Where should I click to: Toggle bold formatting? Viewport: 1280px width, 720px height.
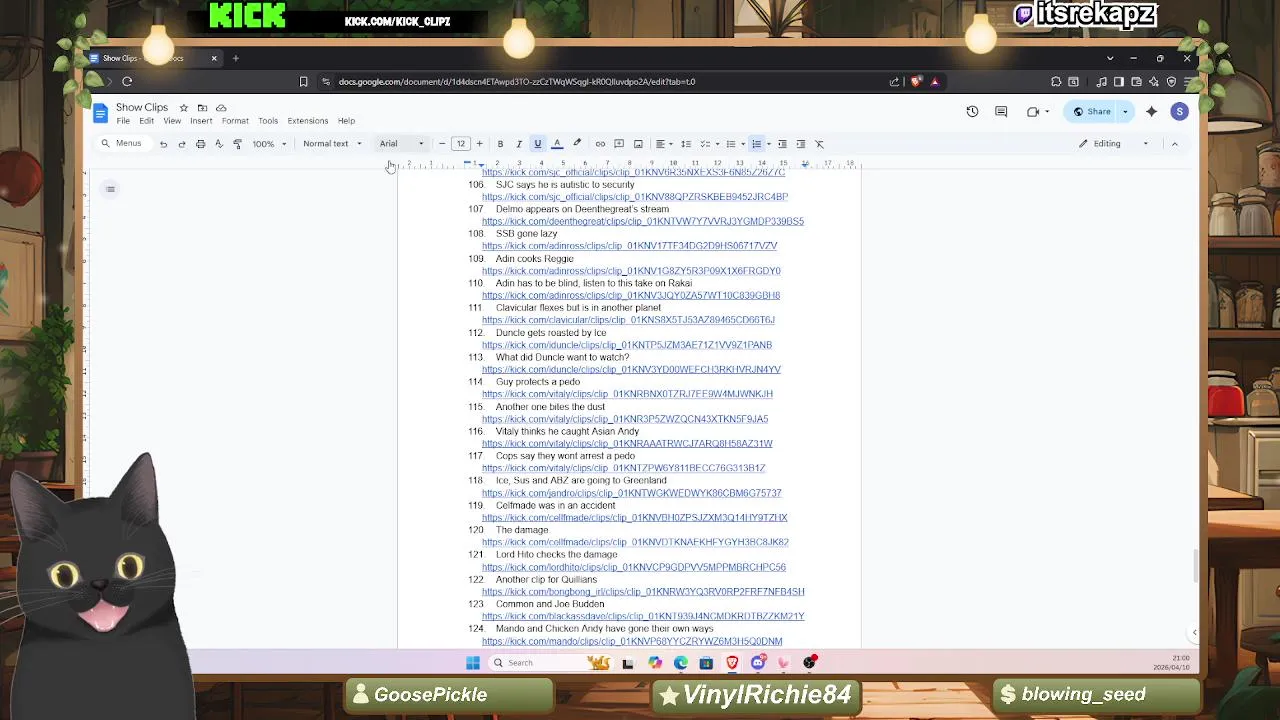pos(500,144)
